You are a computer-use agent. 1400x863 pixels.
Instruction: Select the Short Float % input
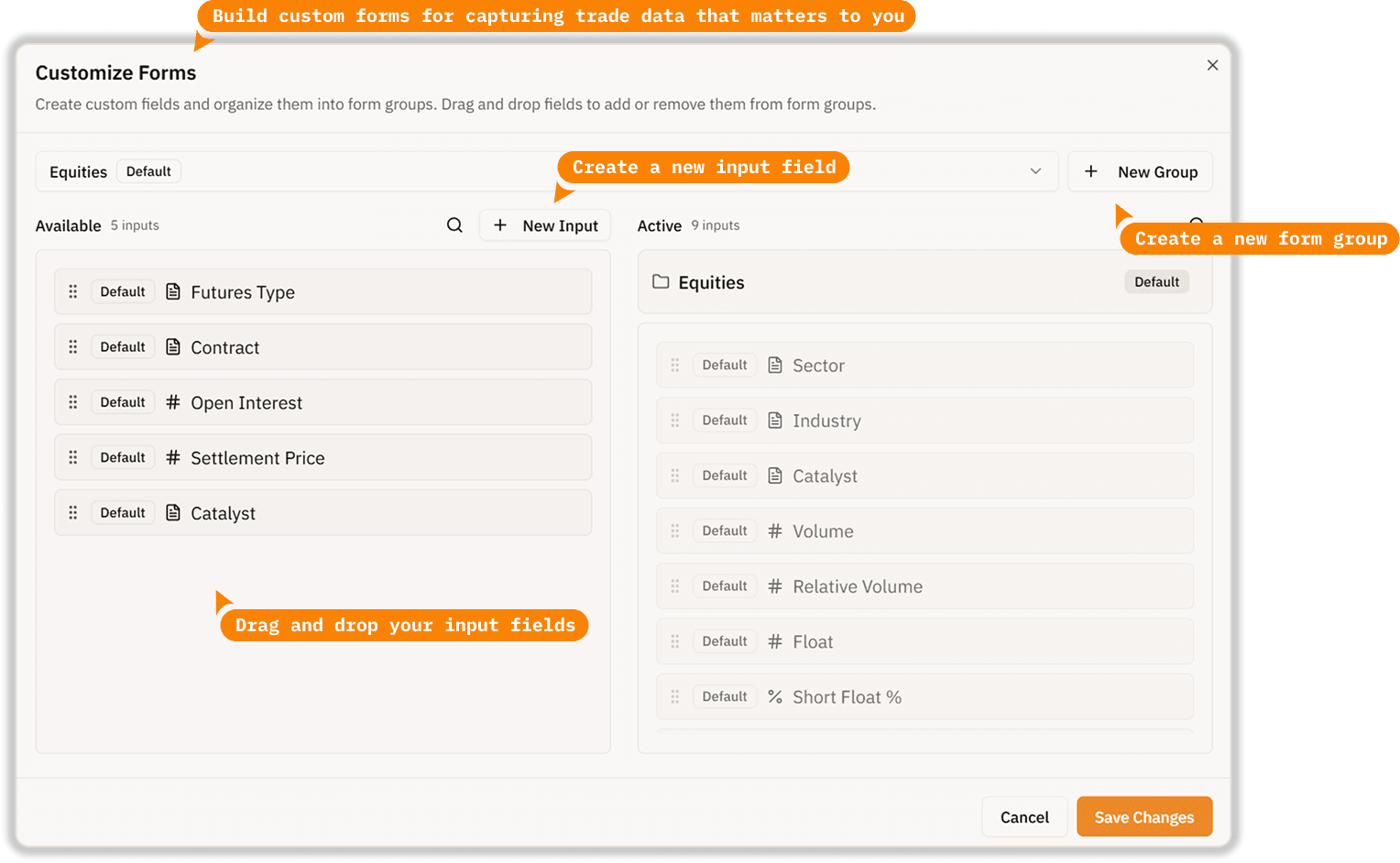[925, 697]
